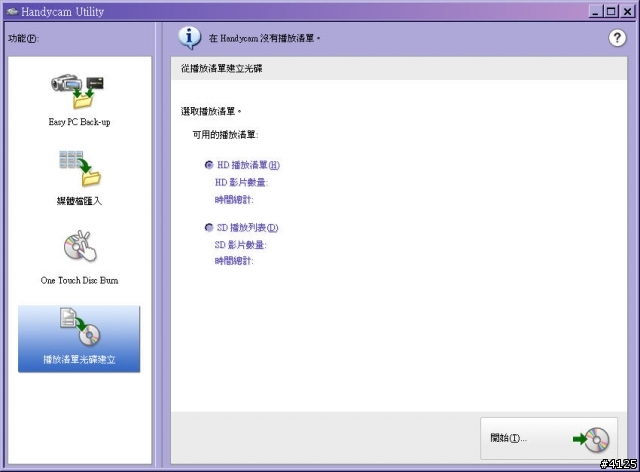Open help via the question mark icon

click(x=617, y=38)
